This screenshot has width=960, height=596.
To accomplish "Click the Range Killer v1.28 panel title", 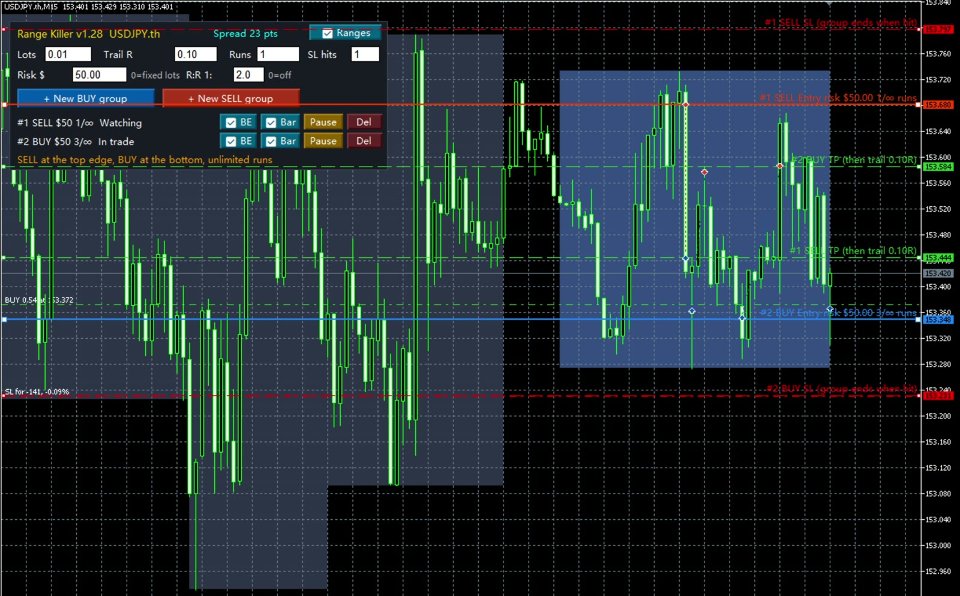I will 89,34.
